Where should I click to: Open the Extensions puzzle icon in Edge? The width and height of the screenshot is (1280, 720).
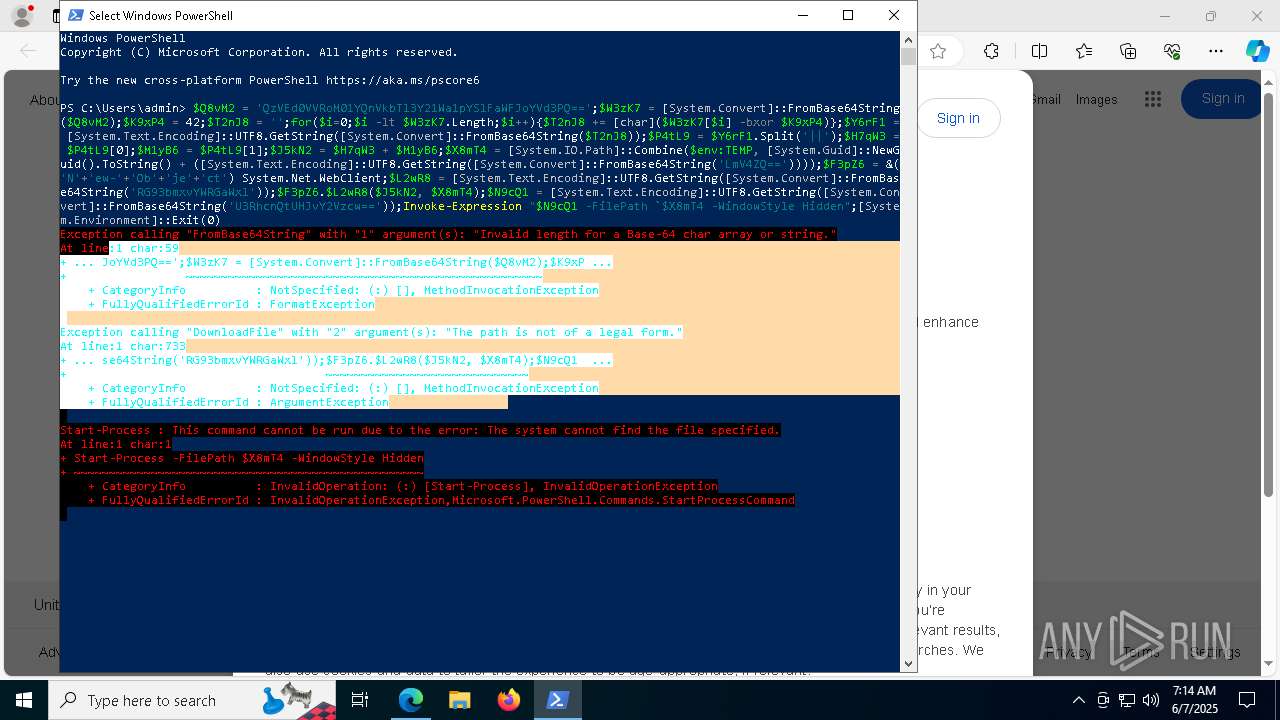point(991,51)
